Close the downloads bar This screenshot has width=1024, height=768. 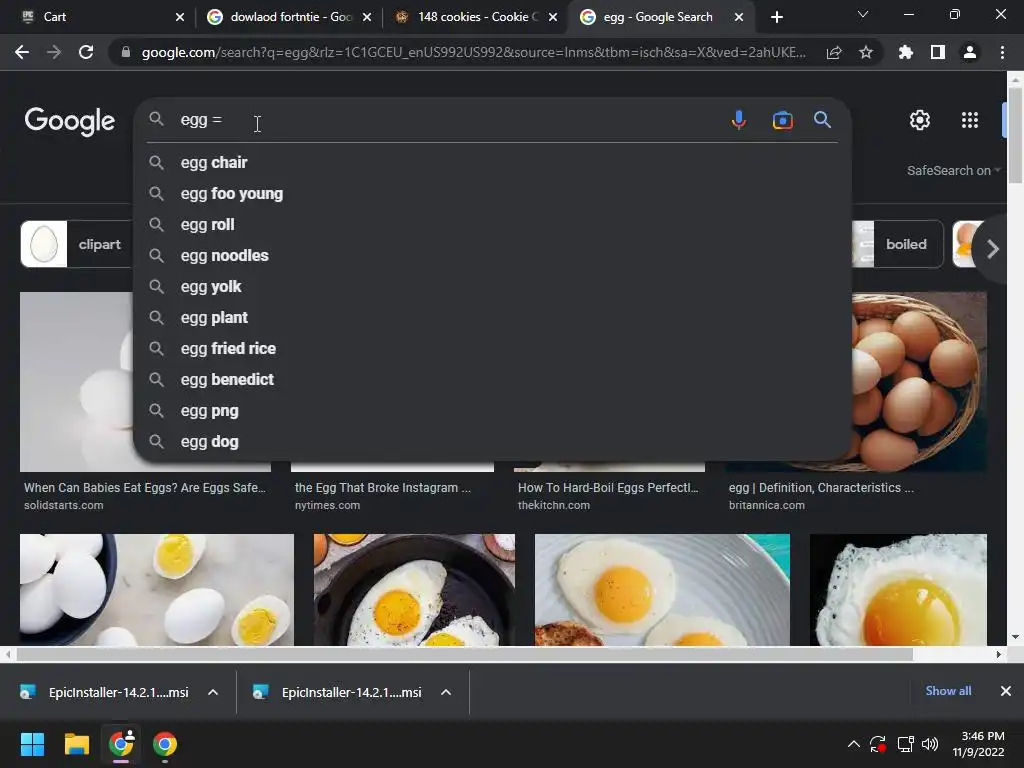[x=1006, y=691]
